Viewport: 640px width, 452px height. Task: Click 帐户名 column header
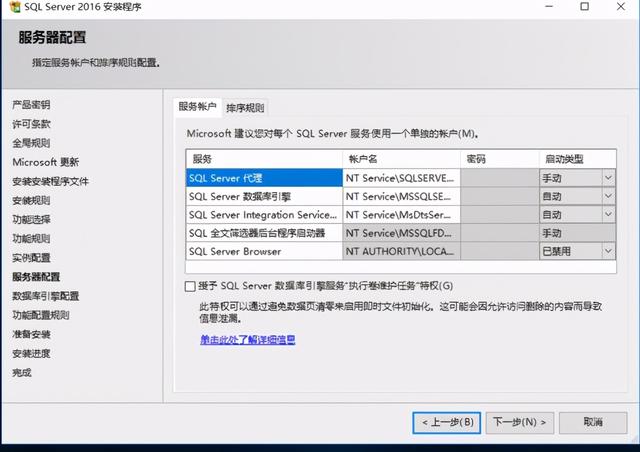click(401, 159)
